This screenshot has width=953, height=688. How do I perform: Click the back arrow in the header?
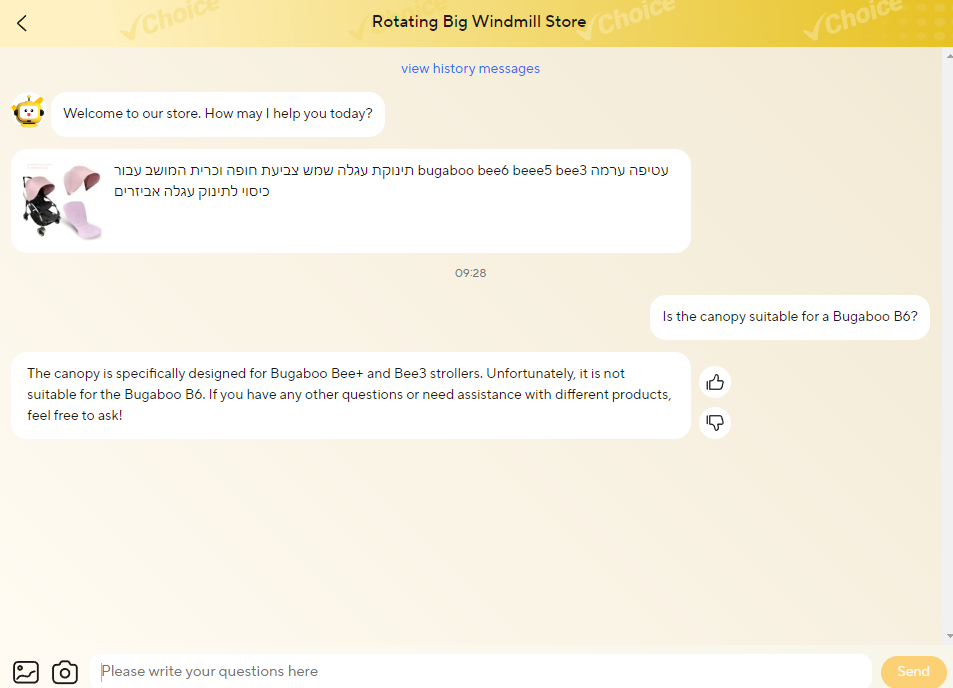point(22,23)
